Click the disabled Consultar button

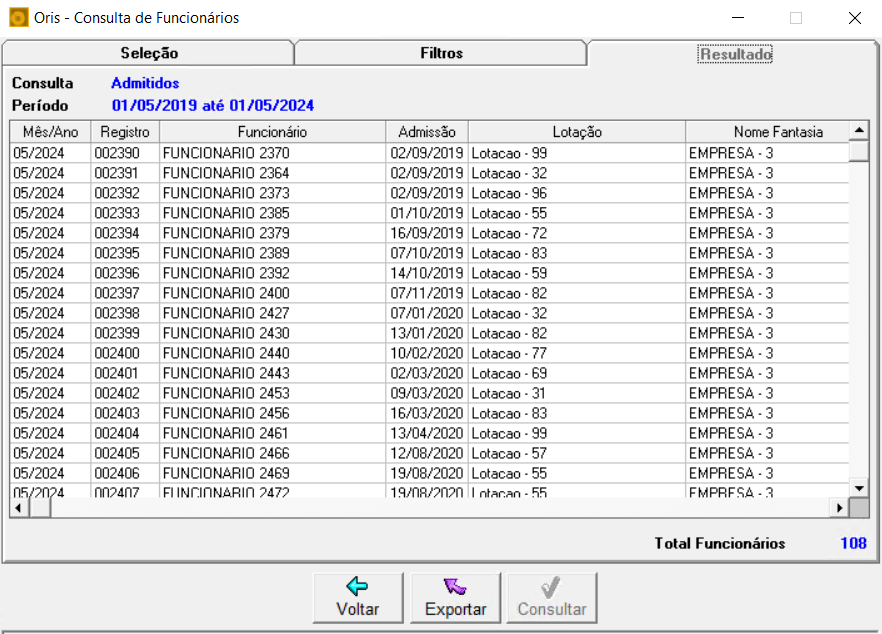(x=552, y=597)
